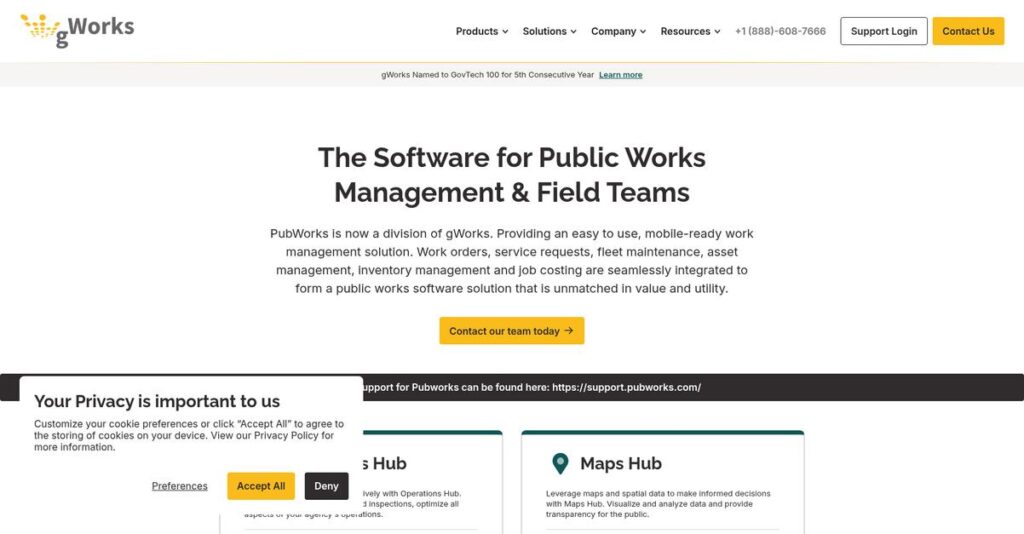The image size is (1024, 534).
Task: Open cookie Preferences link
Action: [180, 486]
